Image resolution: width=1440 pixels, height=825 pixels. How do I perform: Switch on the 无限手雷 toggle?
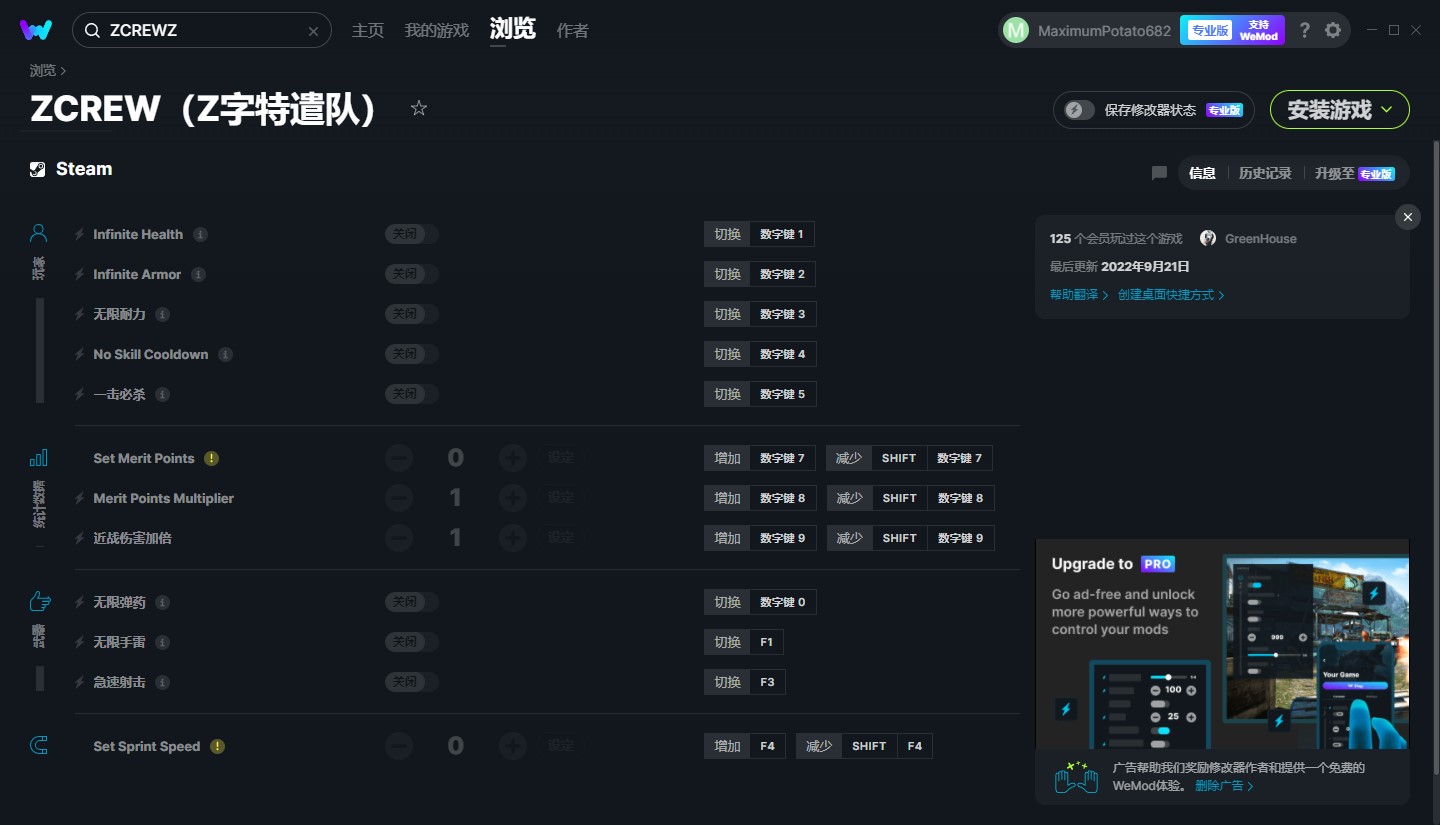[x=411, y=642]
